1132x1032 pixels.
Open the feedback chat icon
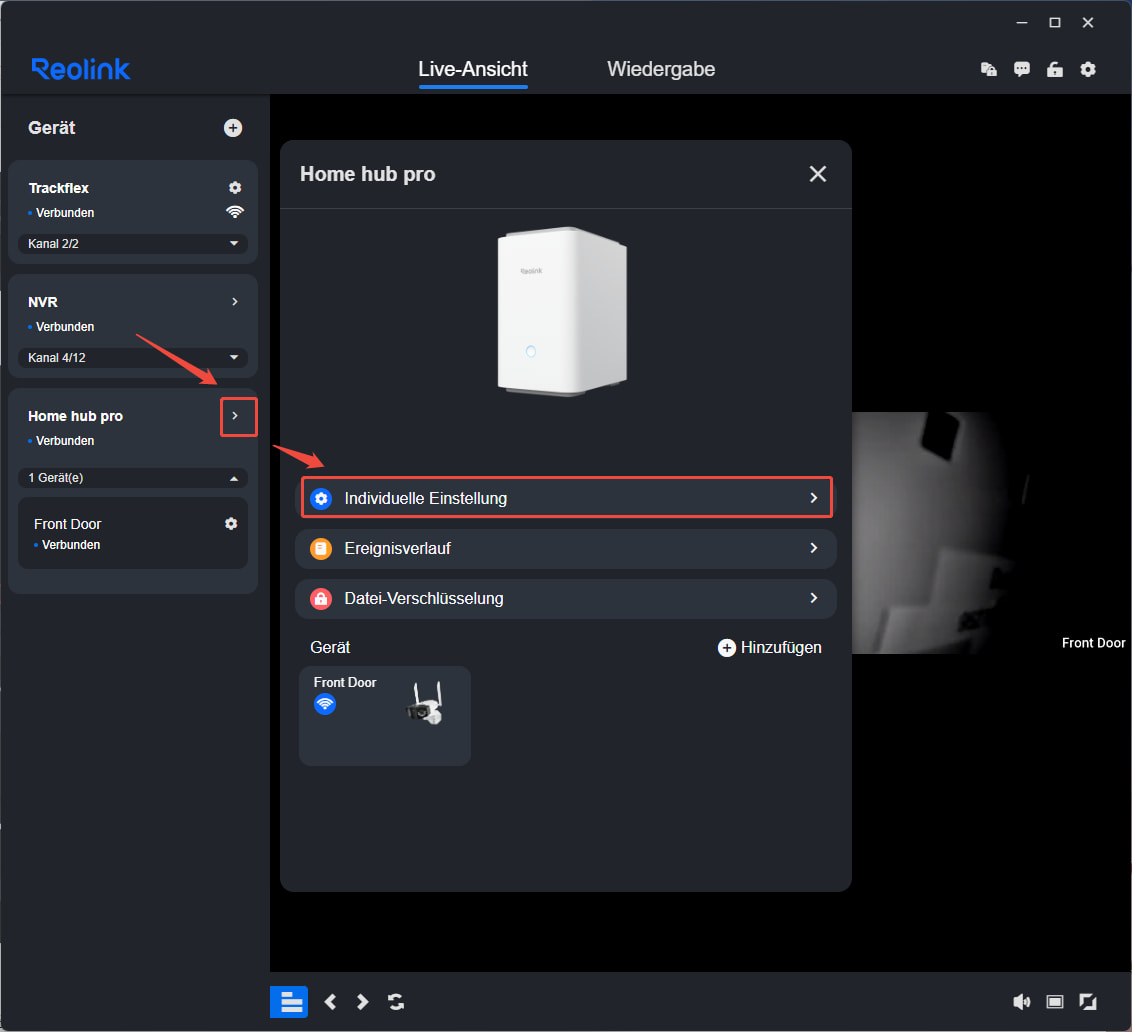1022,69
